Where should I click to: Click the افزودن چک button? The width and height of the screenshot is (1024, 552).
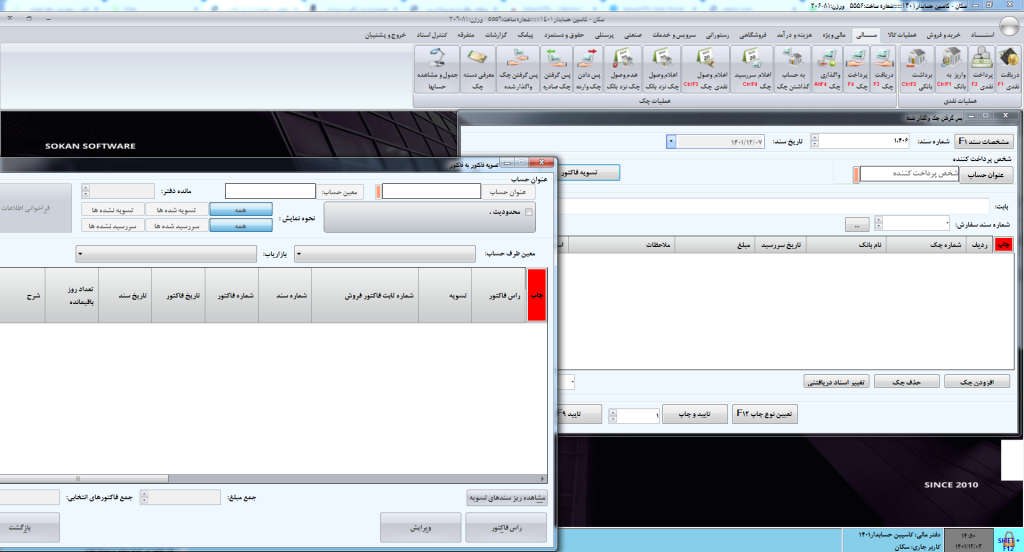(x=976, y=382)
